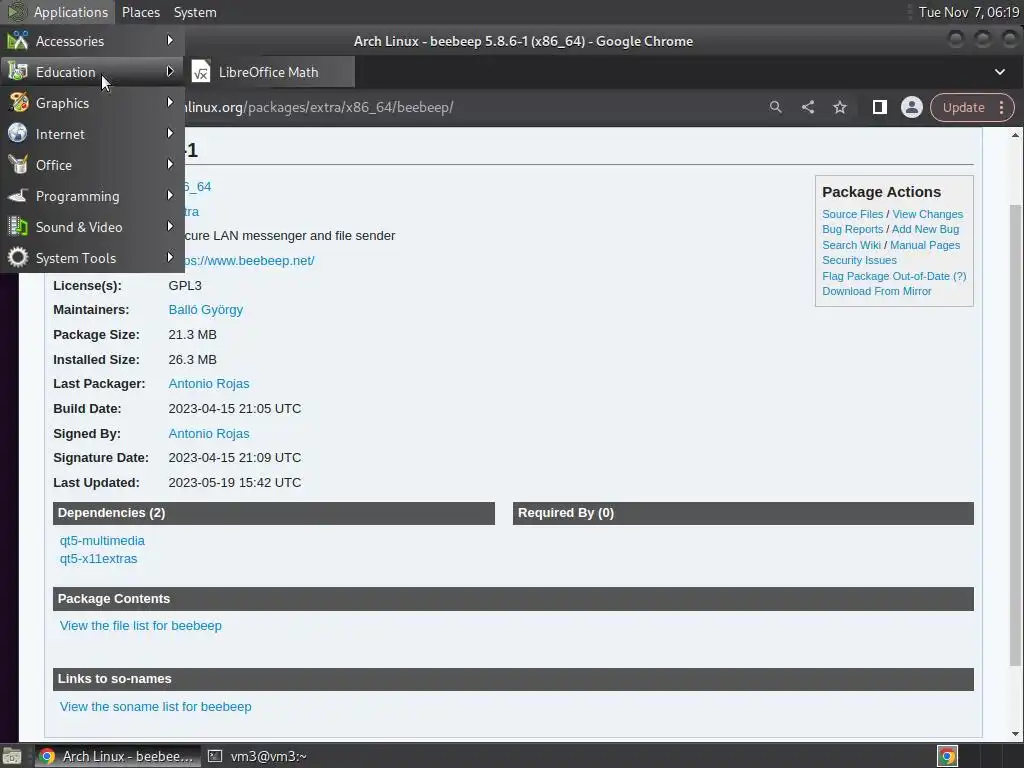The width and height of the screenshot is (1024, 768).
Task: Open the Search Wiki link
Action: [851, 245]
